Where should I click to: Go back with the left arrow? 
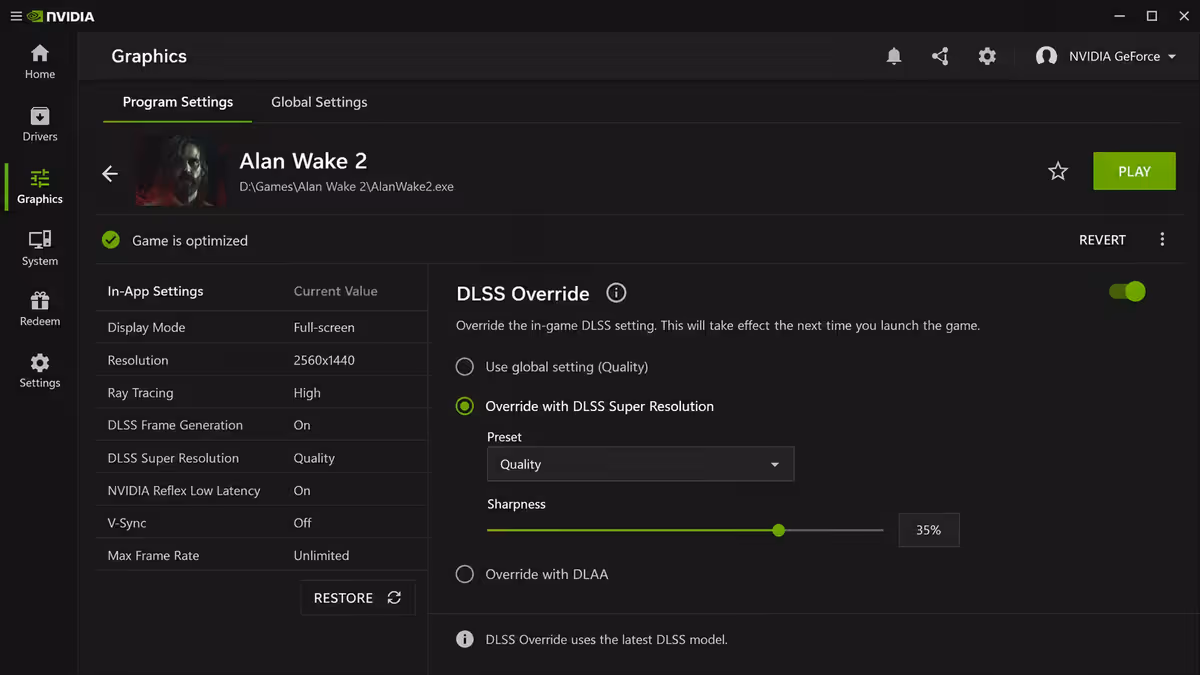coord(110,174)
